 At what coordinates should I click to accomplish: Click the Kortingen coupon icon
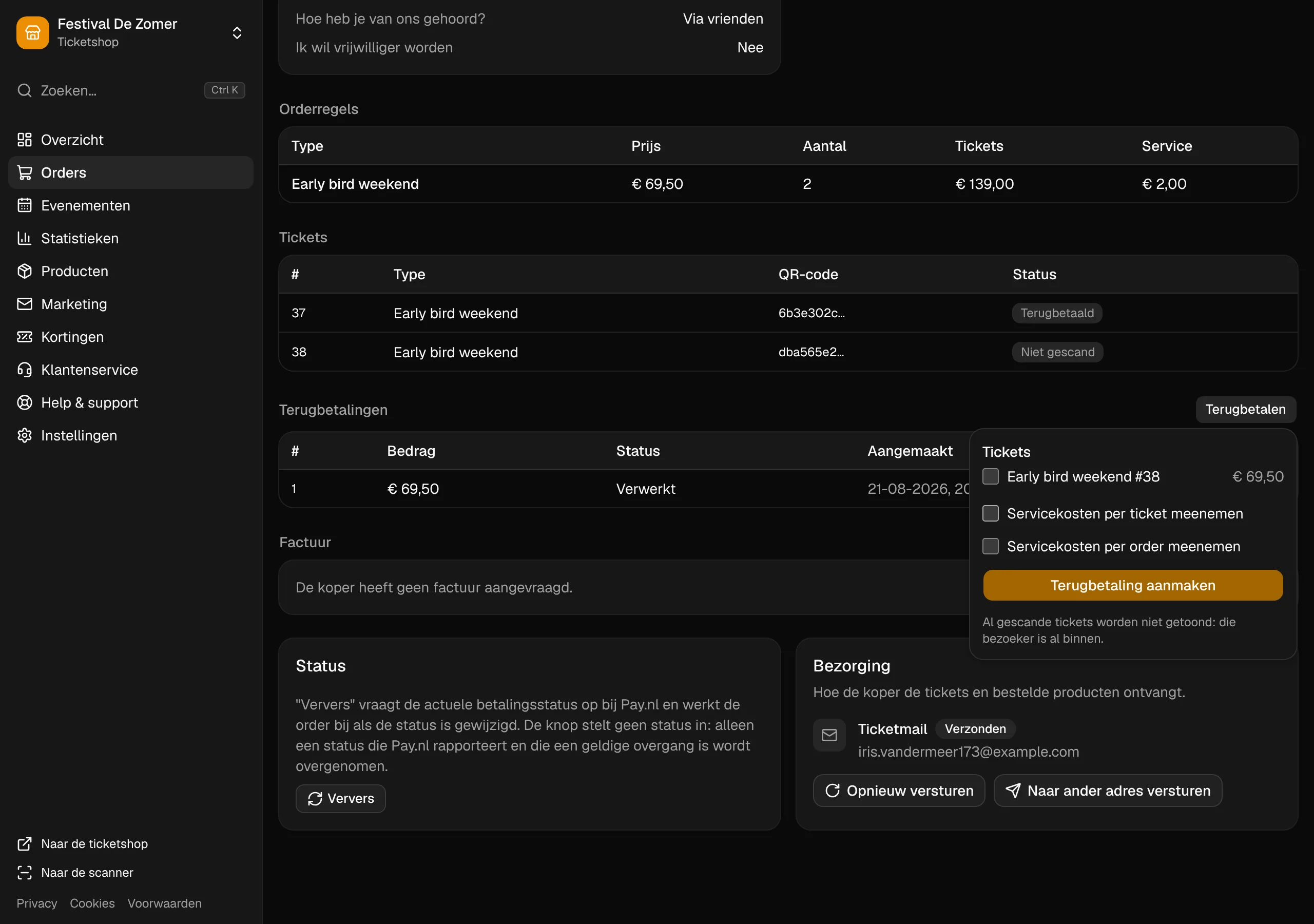pos(25,337)
